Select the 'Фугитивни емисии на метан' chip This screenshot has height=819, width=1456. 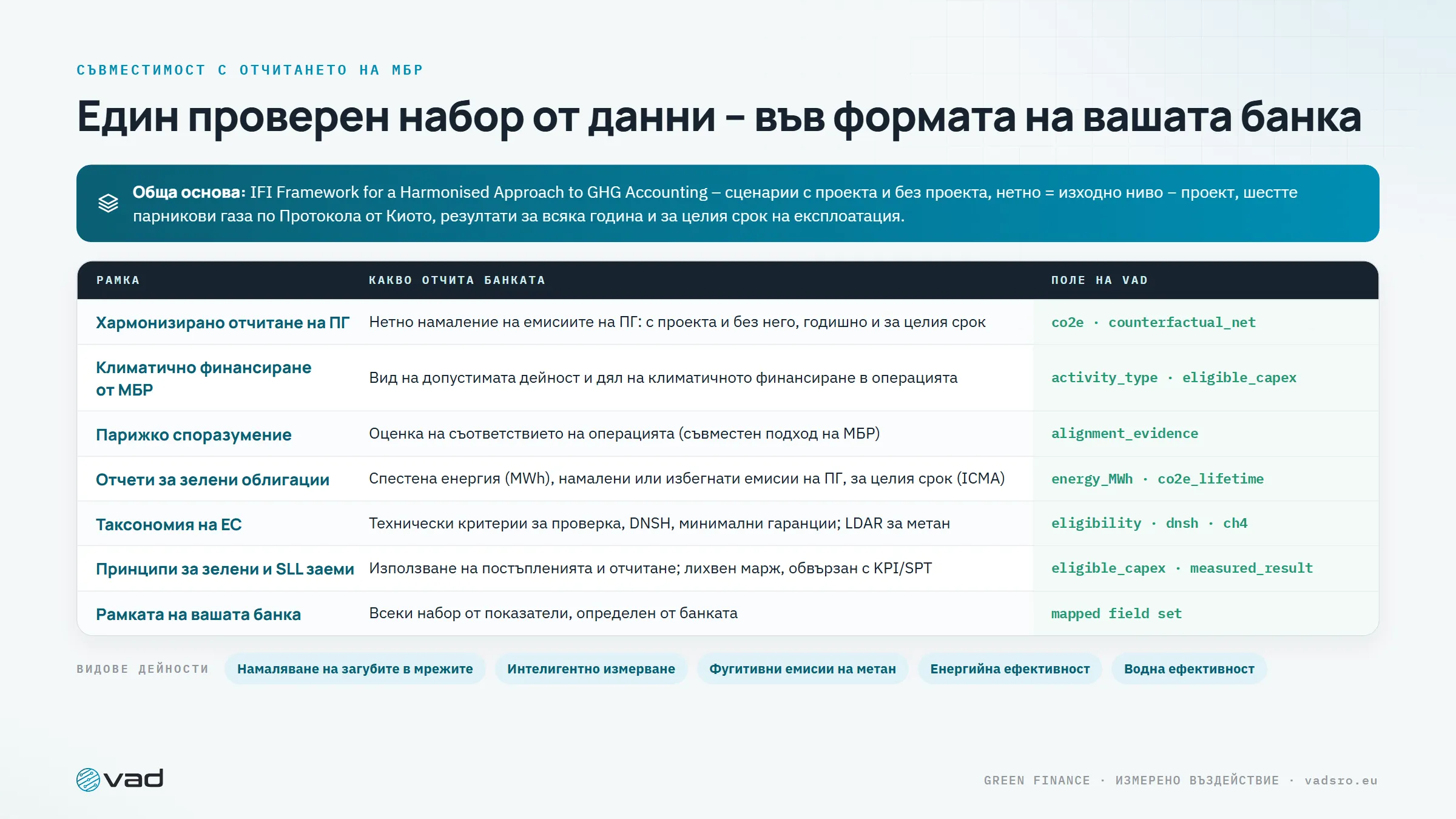point(803,669)
